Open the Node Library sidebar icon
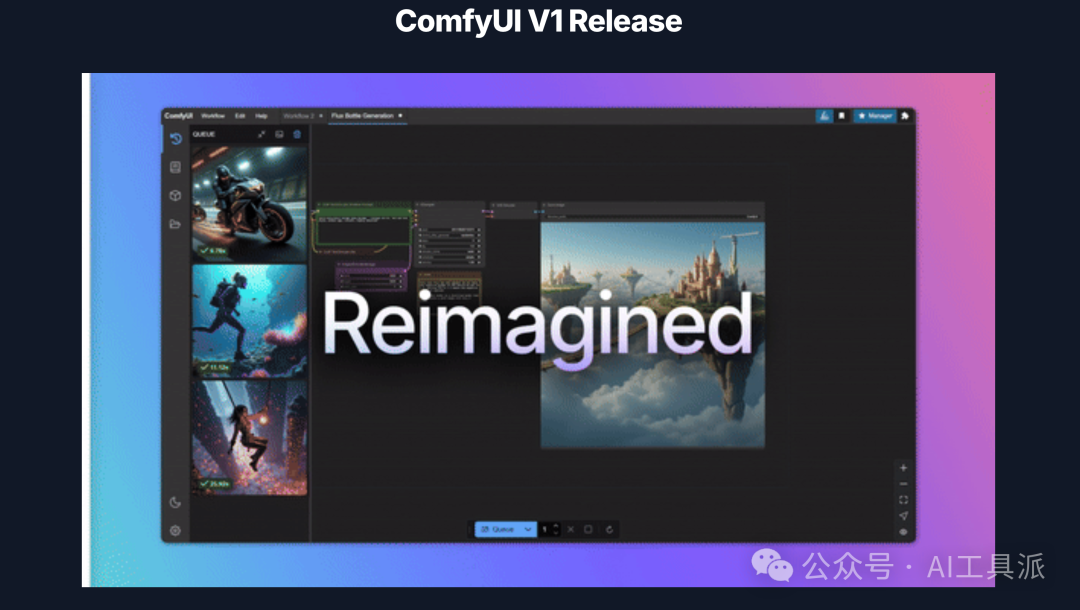The image size is (1080, 610). (x=176, y=167)
